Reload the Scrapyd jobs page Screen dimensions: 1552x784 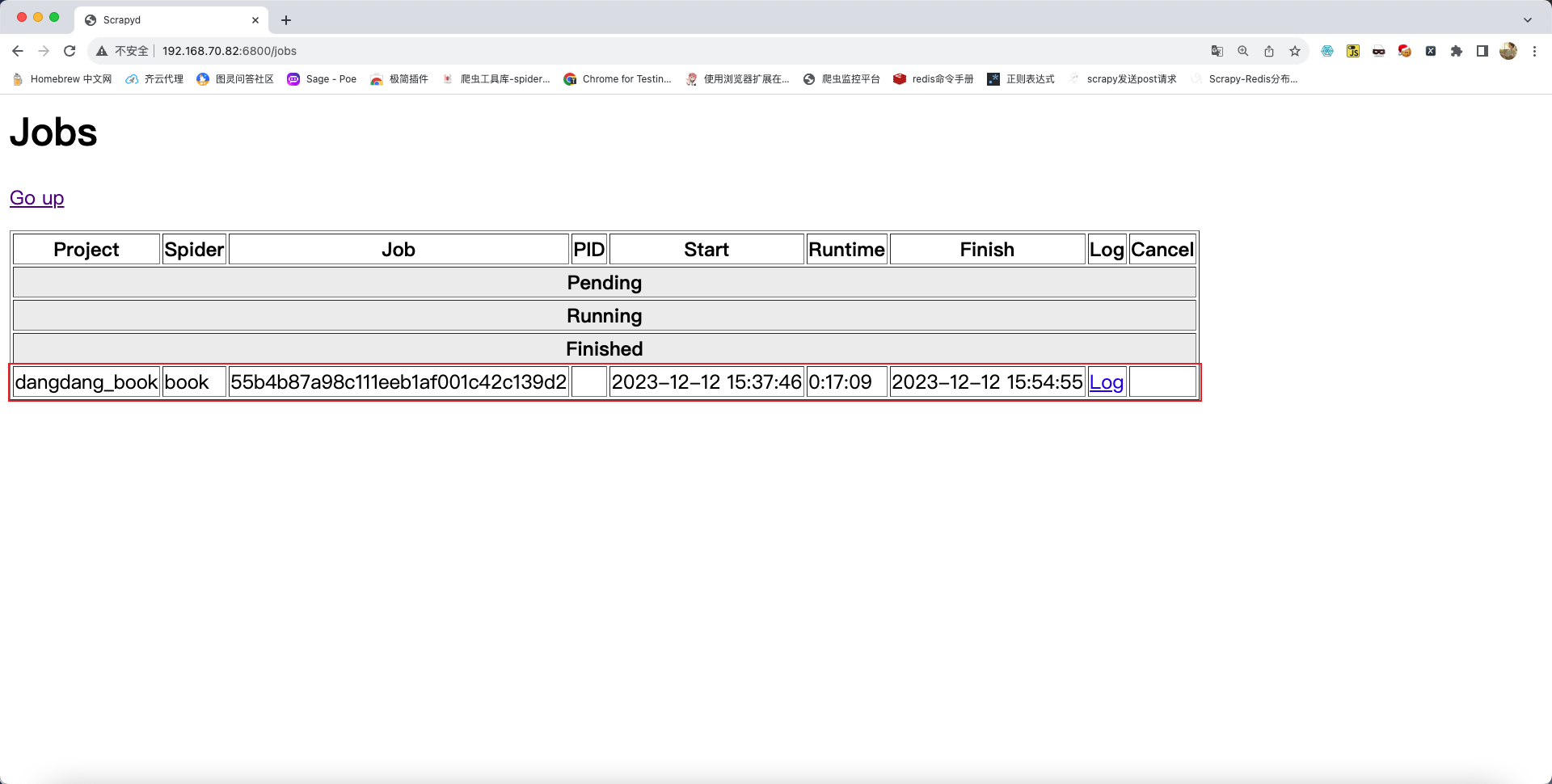pyautogui.click(x=70, y=51)
